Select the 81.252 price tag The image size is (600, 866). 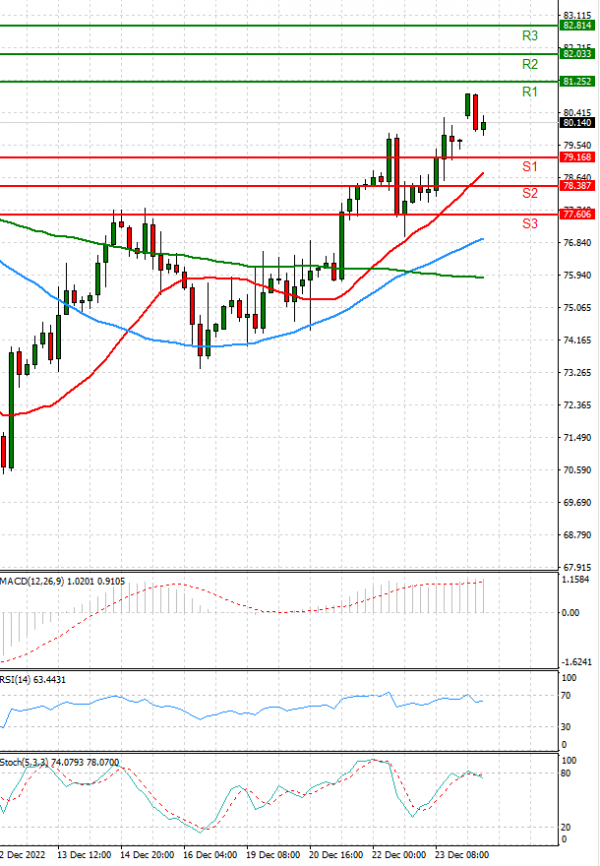(577, 81)
